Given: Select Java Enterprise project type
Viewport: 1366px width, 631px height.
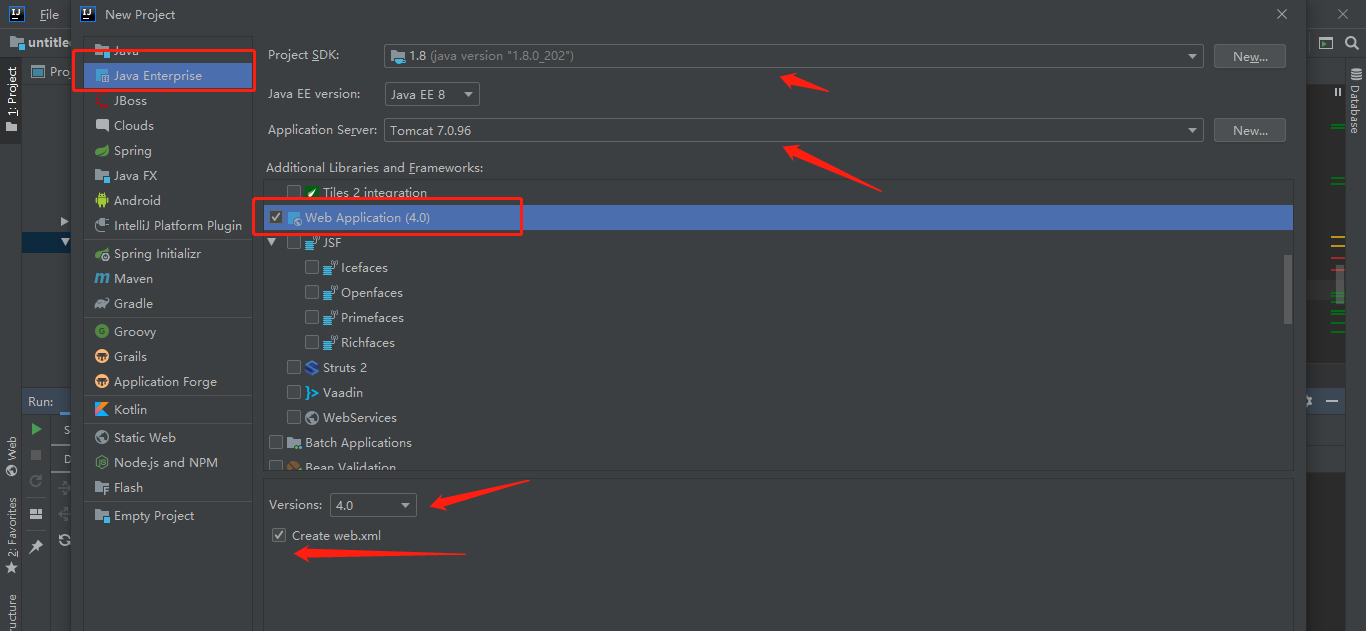Looking at the screenshot, I should click(x=168, y=76).
